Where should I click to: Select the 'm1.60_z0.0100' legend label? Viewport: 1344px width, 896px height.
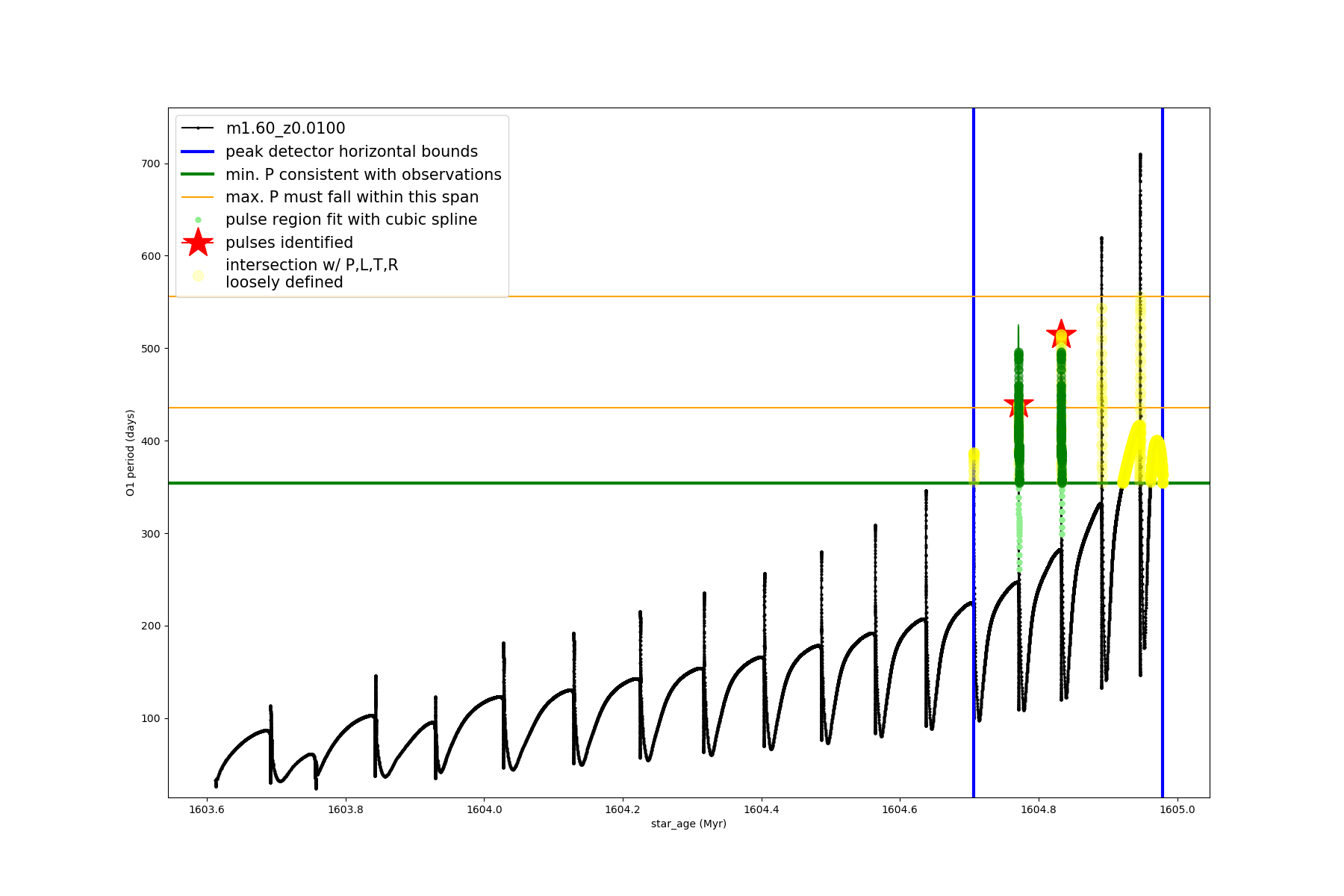[x=285, y=128]
